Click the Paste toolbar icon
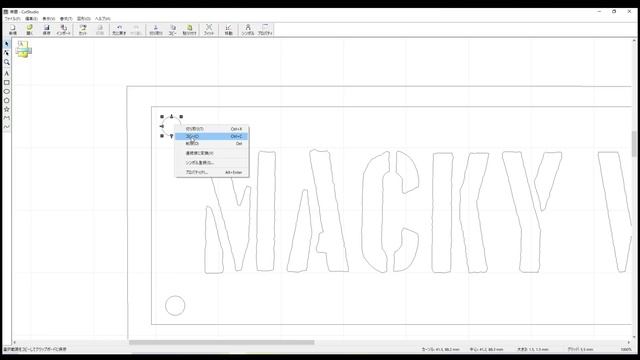This screenshot has height=360, width=640. [189, 29]
